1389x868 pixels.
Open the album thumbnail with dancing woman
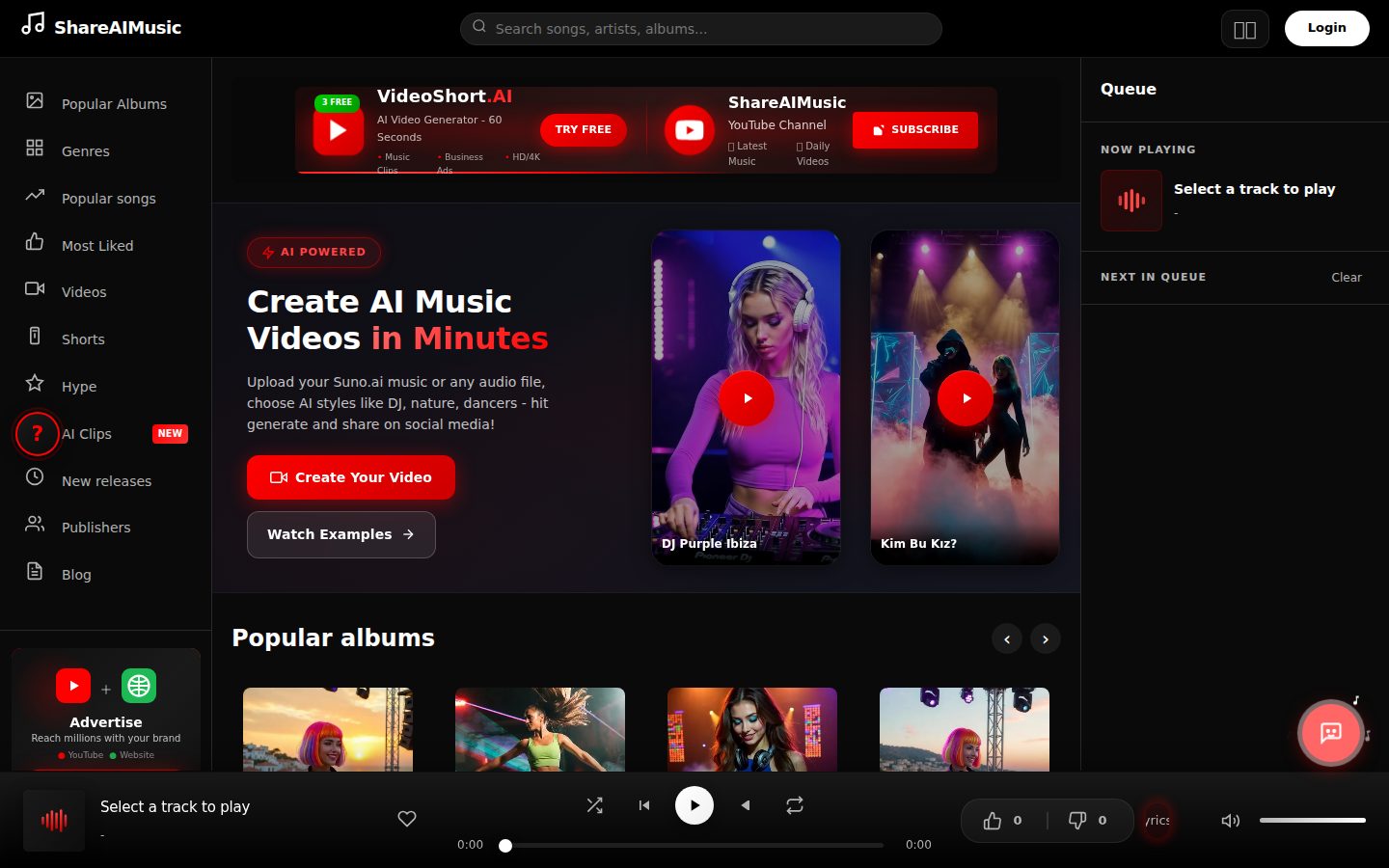point(540,729)
